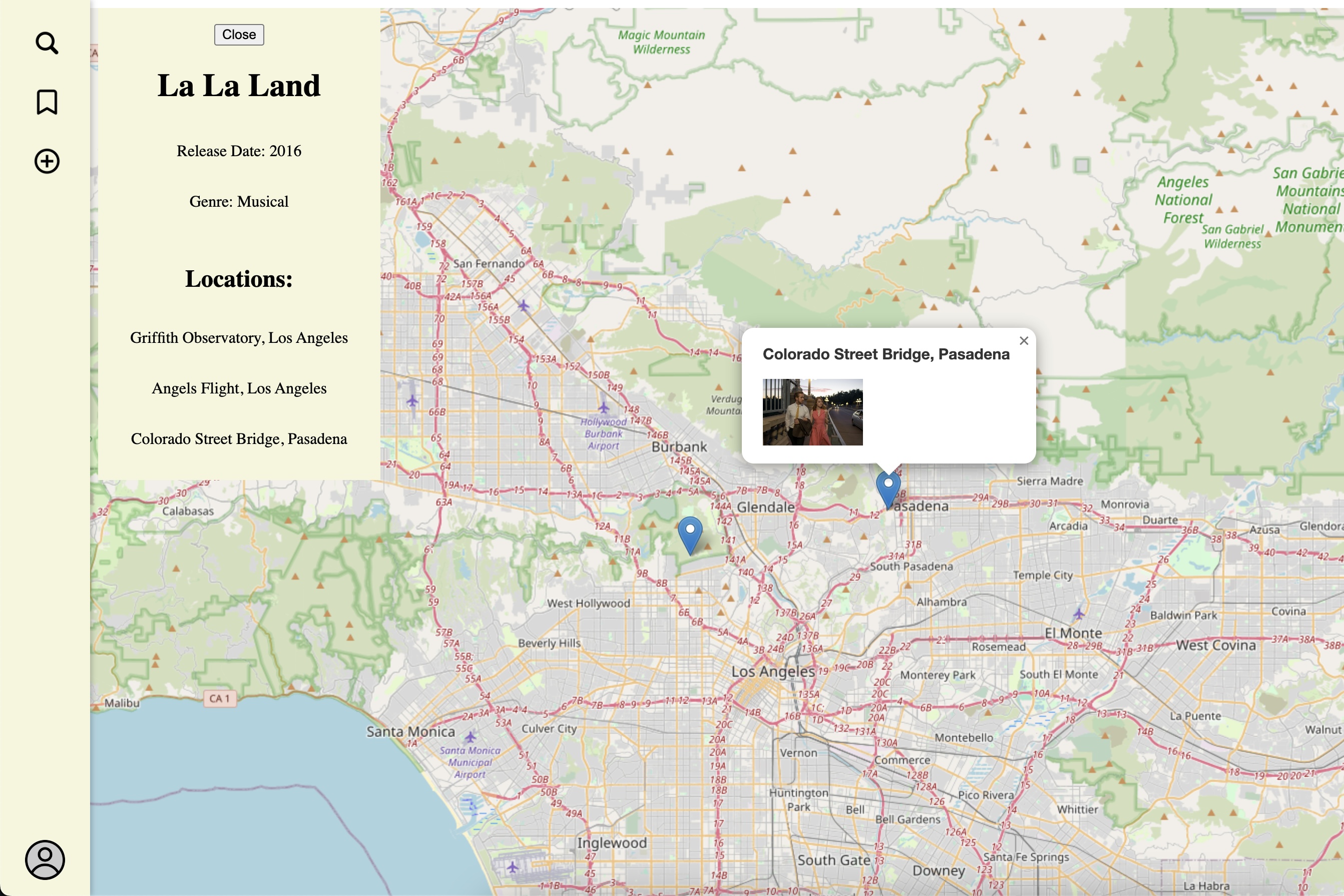Click the add plus-circle icon

click(46, 161)
